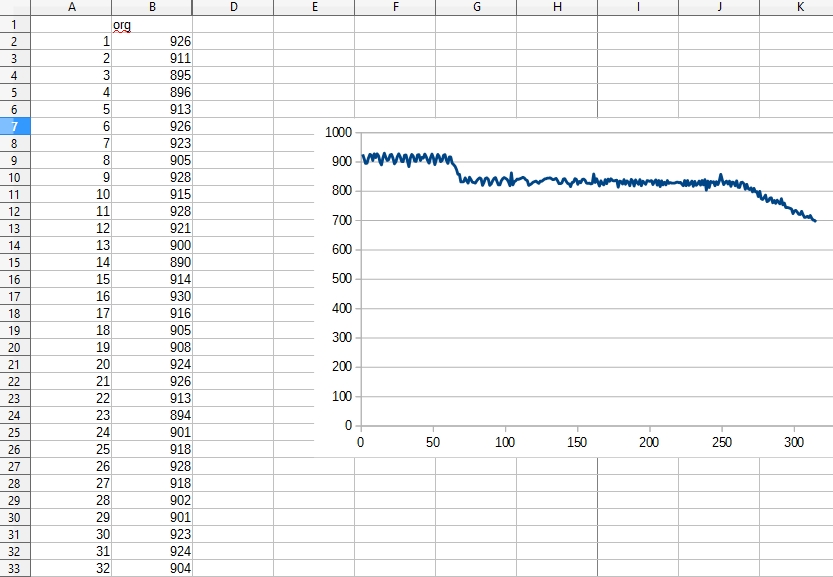Click cell A21 with index 20
This screenshot has height=577, width=833.
click(x=71, y=364)
